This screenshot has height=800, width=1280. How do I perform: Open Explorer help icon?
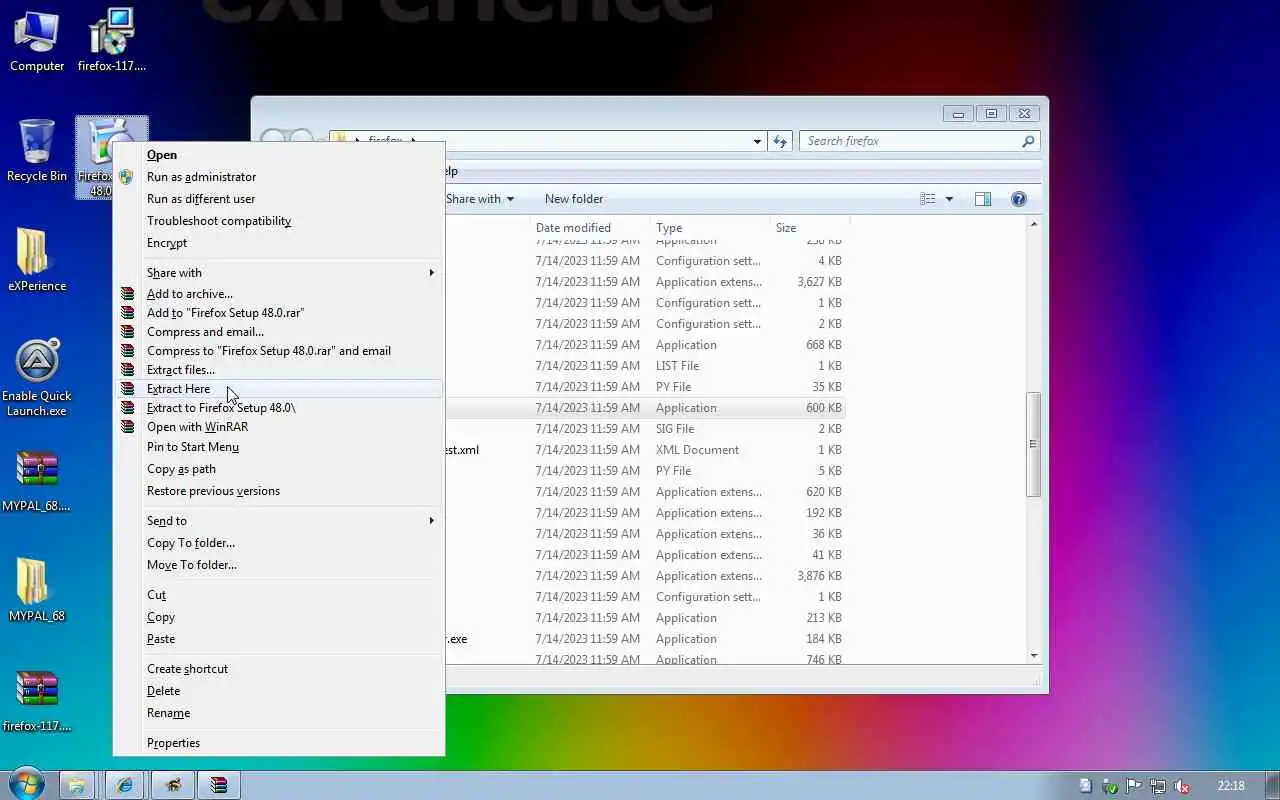[1019, 199]
